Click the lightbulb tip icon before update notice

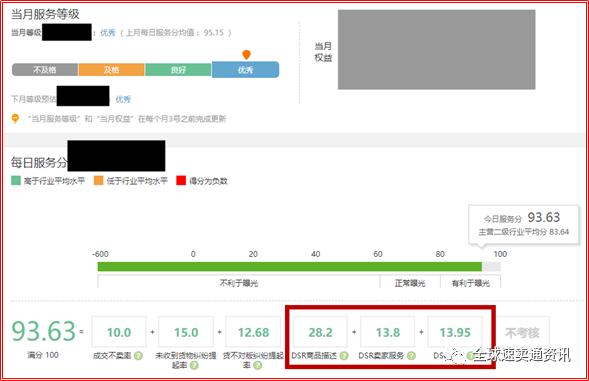[15, 119]
